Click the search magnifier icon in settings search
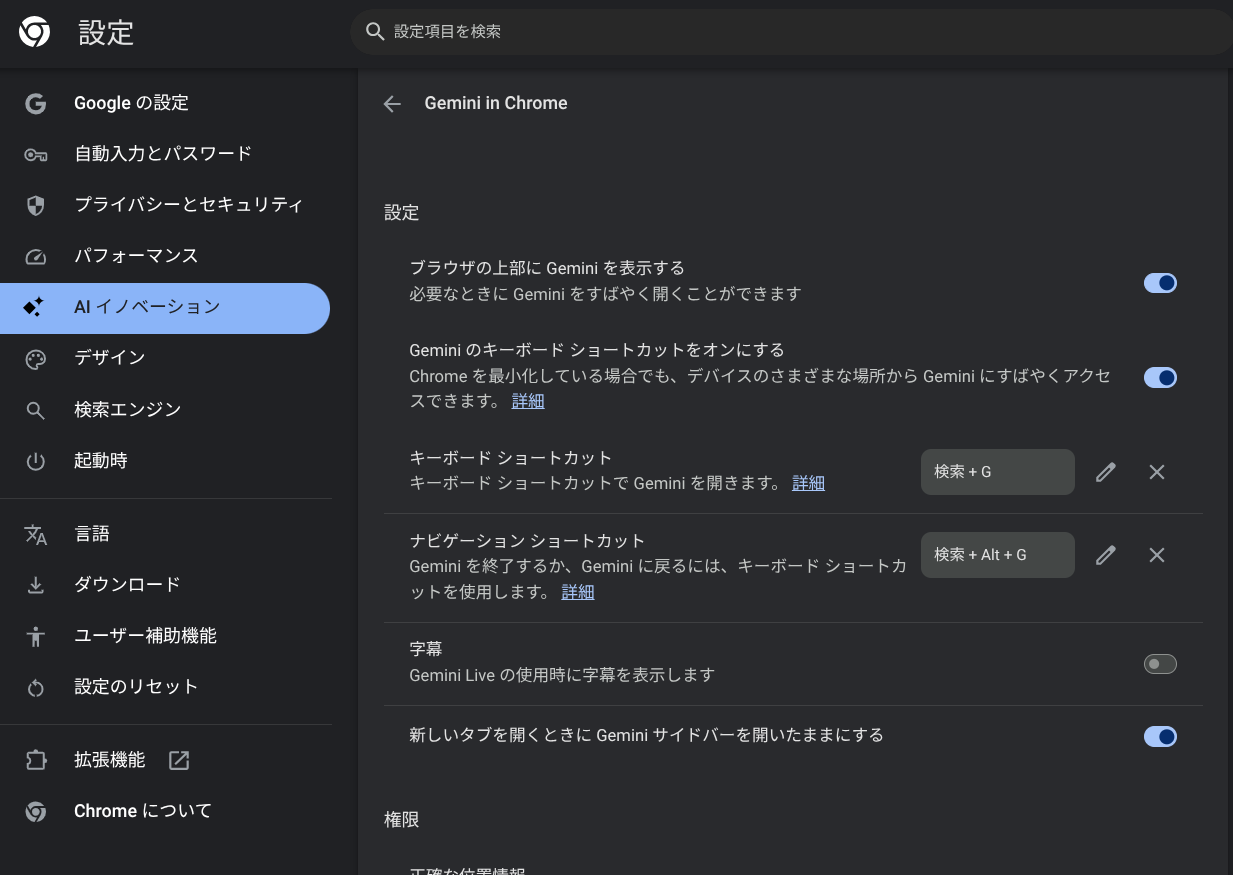This screenshot has width=1233, height=875. [376, 32]
